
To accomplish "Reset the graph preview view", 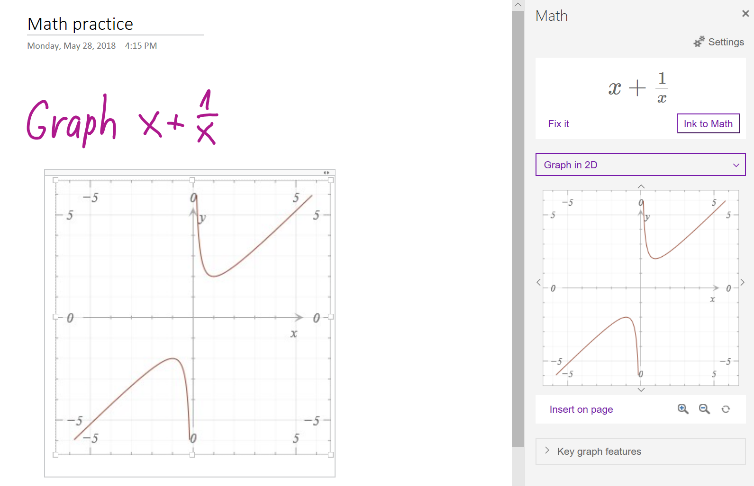I will [x=725, y=409].
